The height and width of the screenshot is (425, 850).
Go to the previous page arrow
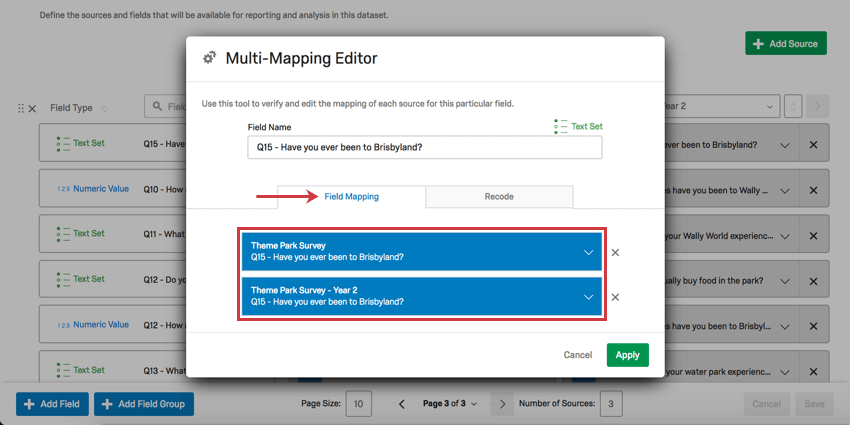(x=402, y=404)
